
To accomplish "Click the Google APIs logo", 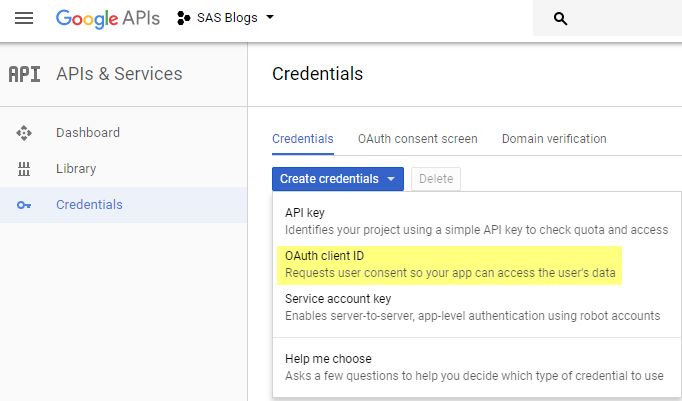I will (108, 19).
